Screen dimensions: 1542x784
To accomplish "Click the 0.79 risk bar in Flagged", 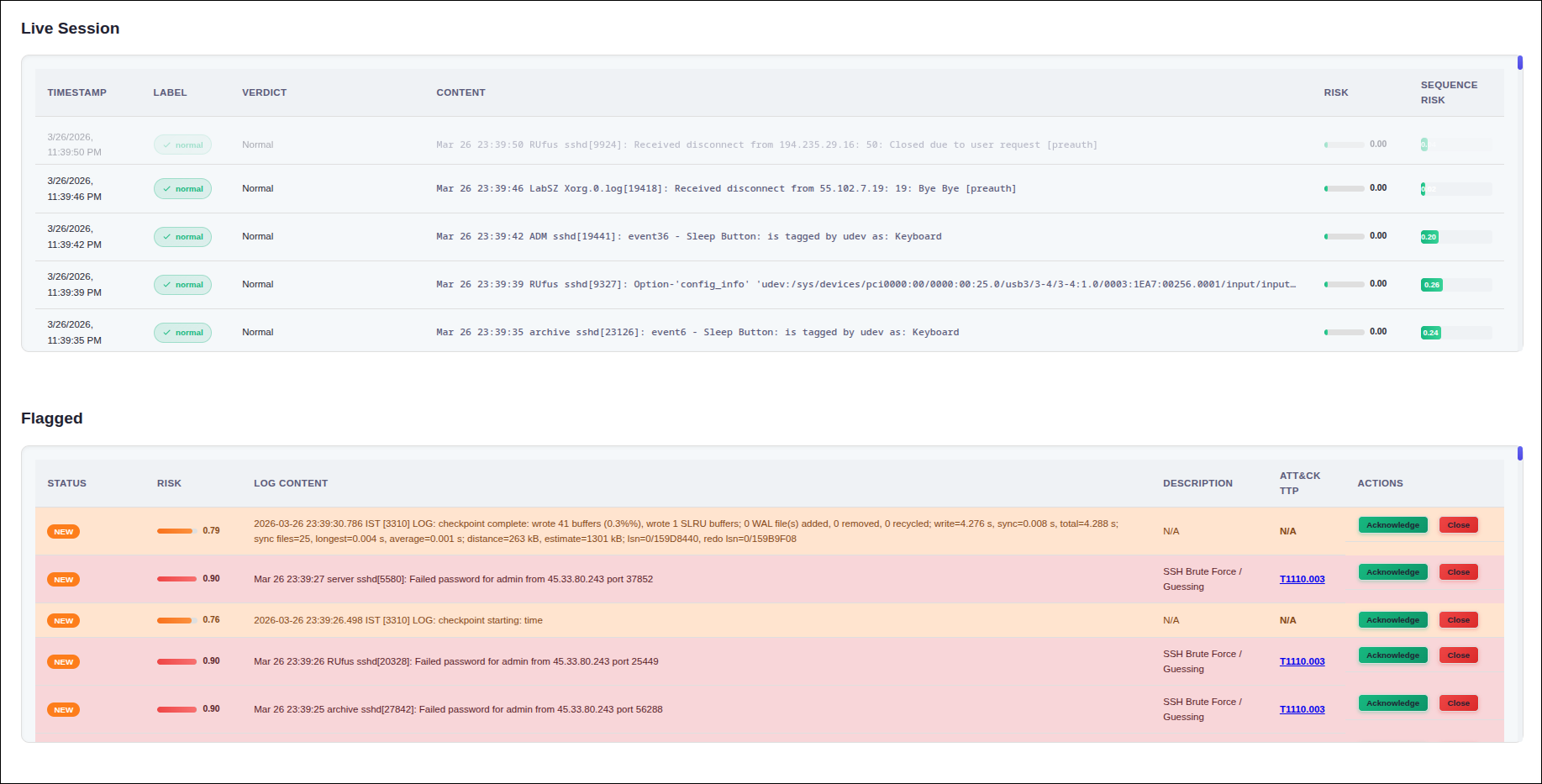I will 176,531.
